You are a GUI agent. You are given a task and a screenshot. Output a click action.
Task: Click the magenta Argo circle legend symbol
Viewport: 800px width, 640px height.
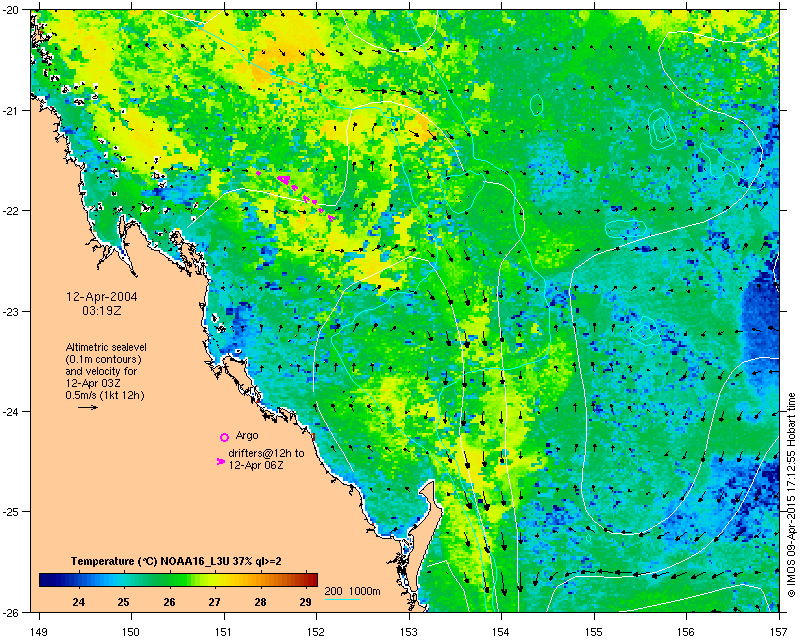click(224, 437)
